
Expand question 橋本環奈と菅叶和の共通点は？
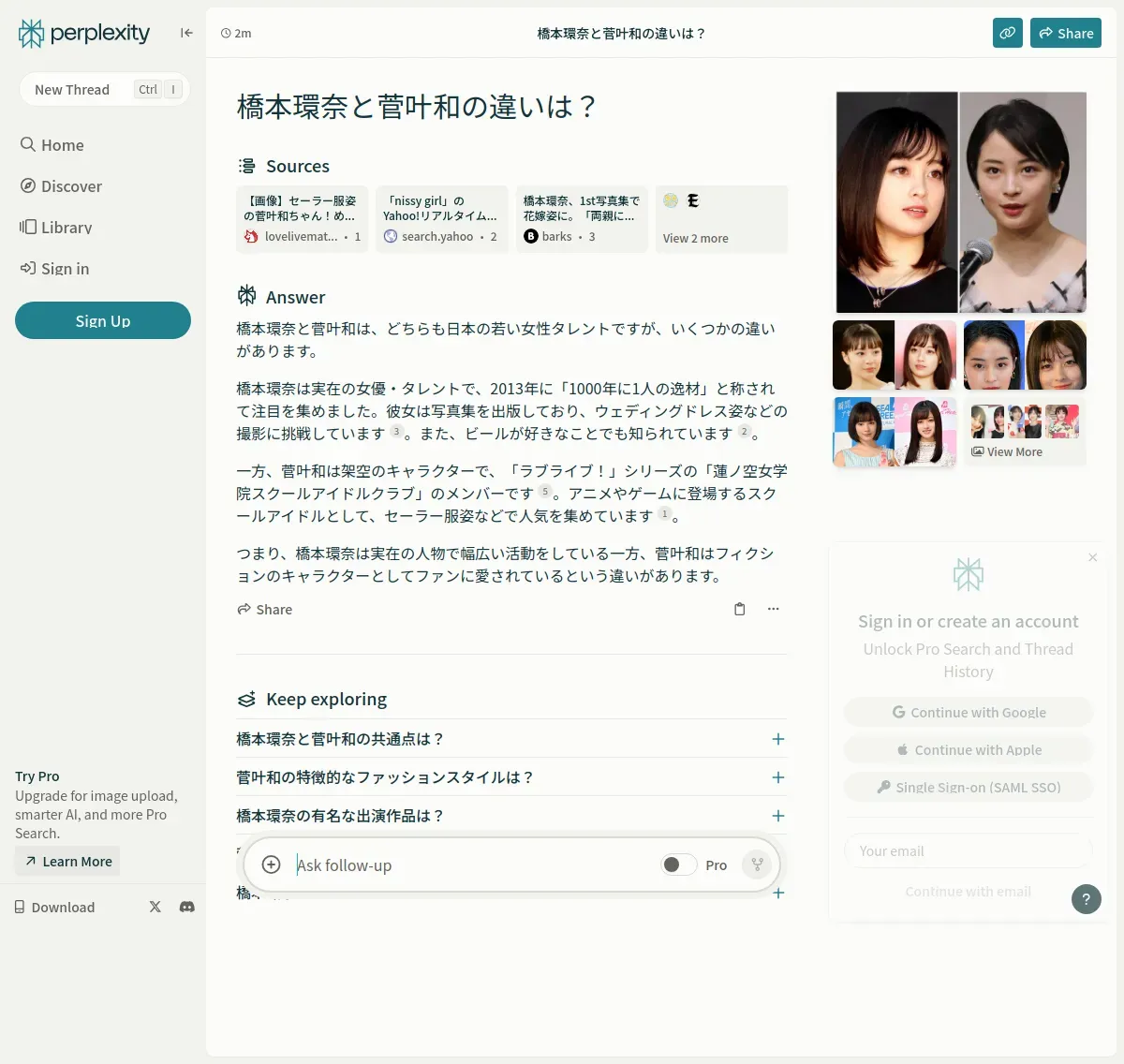pyautogui.click(x=511, y=739)
